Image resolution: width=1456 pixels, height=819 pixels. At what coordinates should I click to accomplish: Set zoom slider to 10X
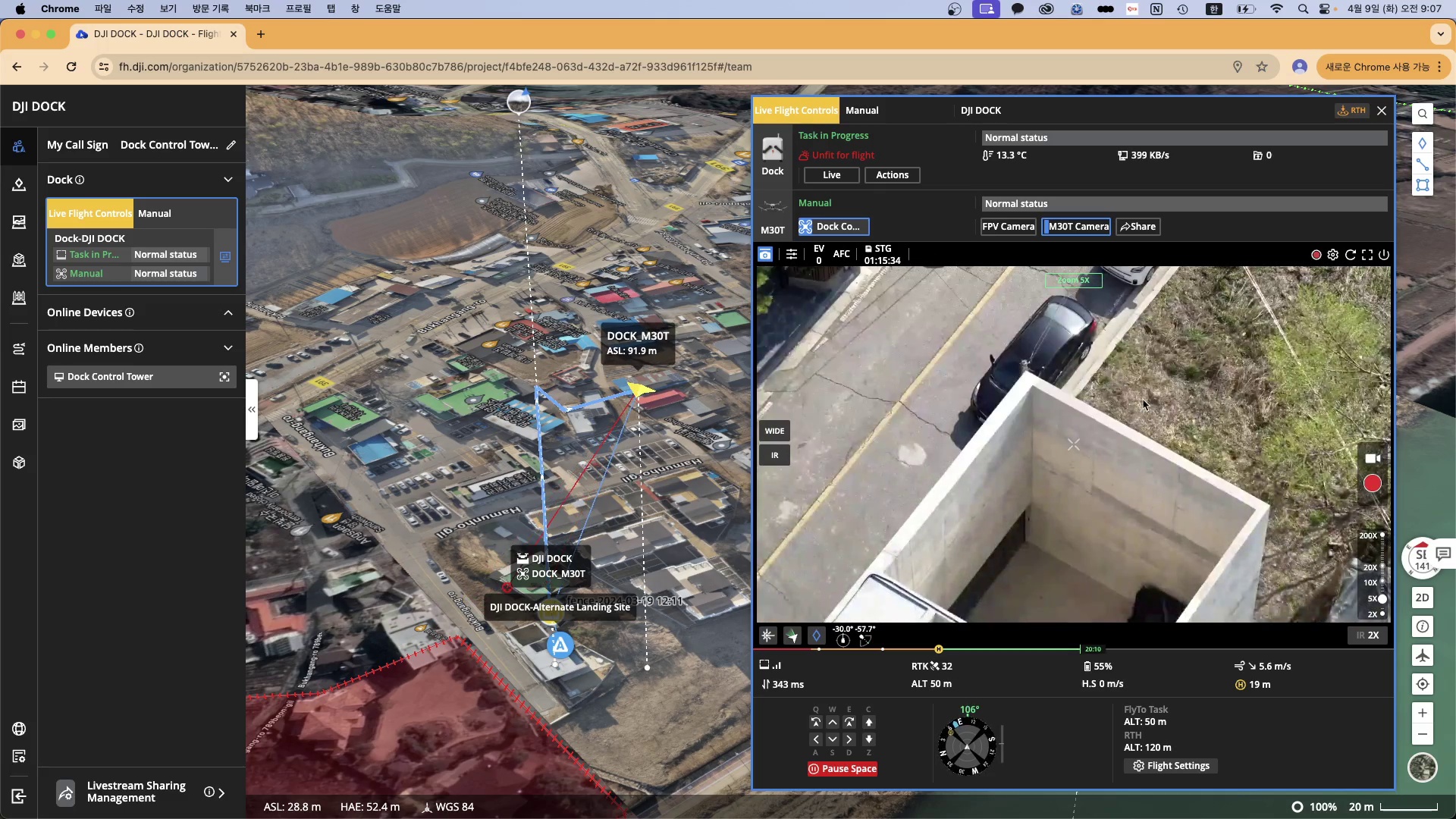(1382, 582)
